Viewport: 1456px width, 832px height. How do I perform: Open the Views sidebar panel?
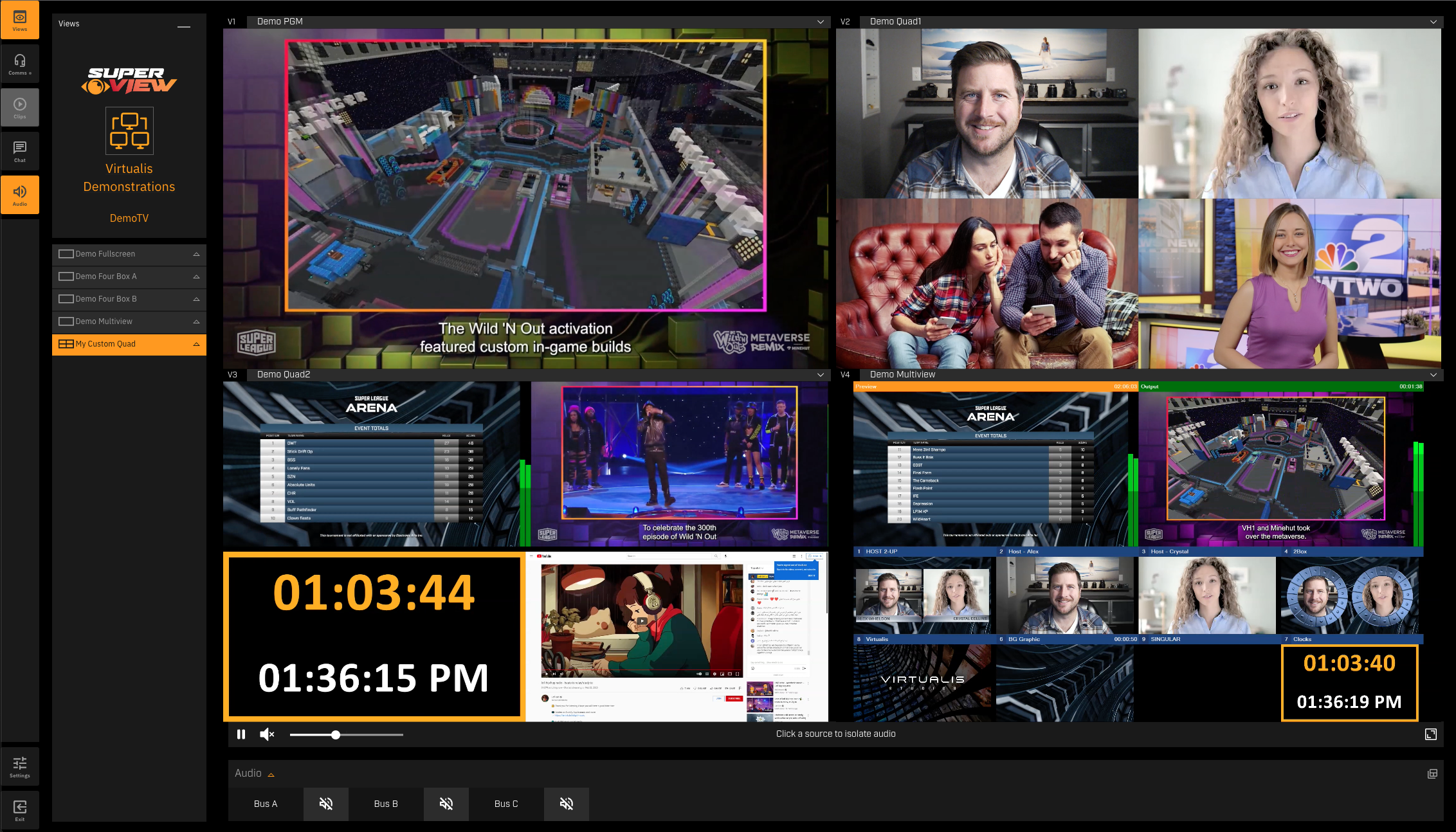[20, 21]
